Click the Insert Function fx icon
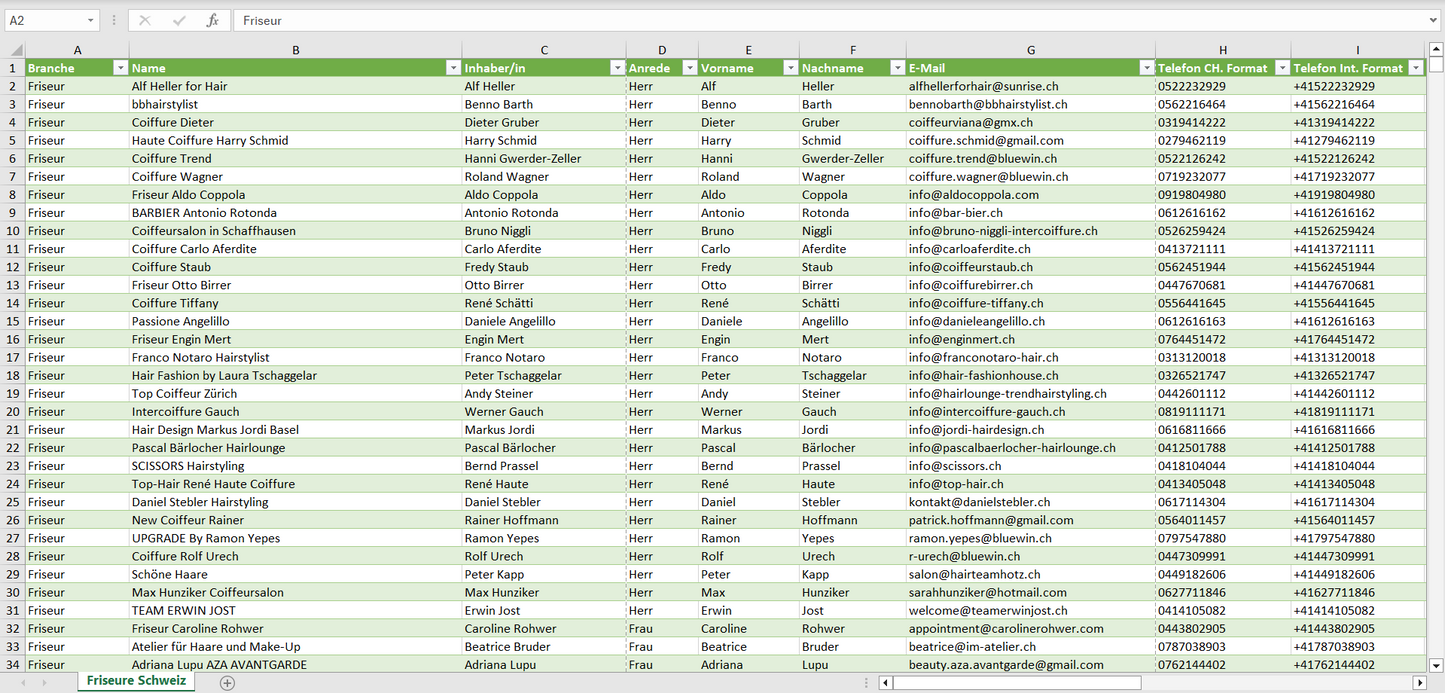This screenshot has width=1445, height=693. click(212, 20)
